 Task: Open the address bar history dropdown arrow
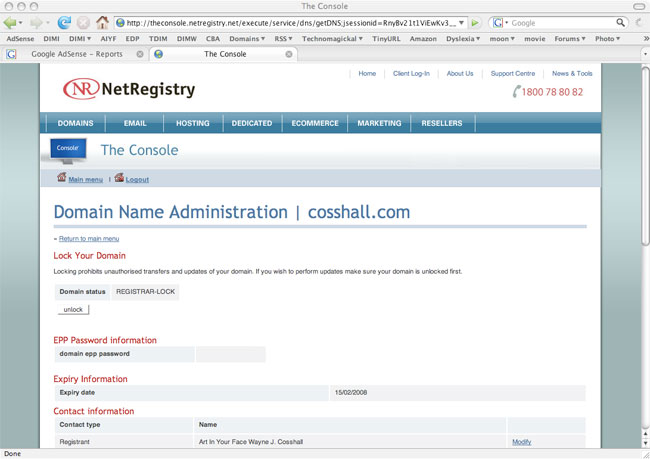click(x=462, y=22)
